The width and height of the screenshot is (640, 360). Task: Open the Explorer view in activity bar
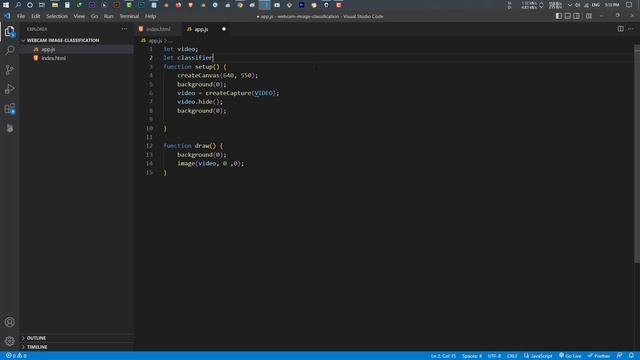[x=9, y=31]
